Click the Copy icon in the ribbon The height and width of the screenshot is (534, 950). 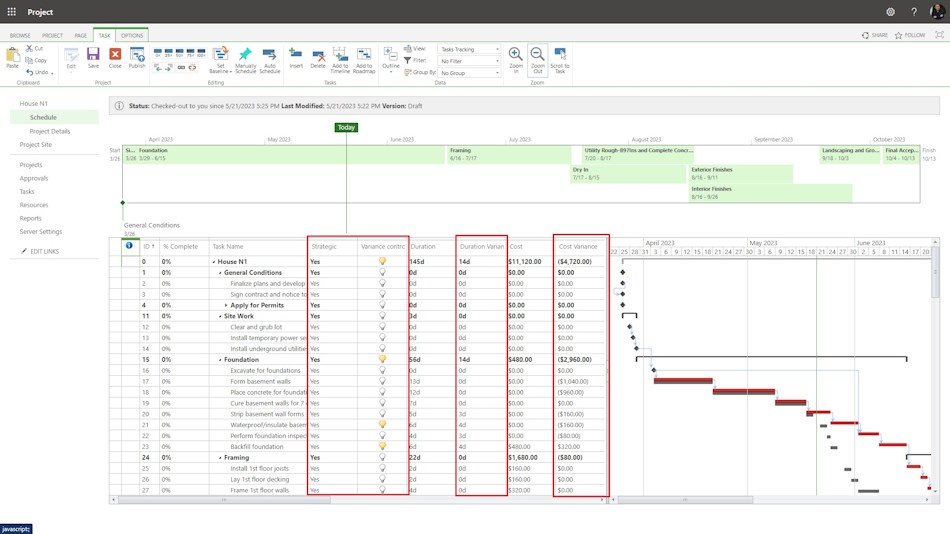29,60
